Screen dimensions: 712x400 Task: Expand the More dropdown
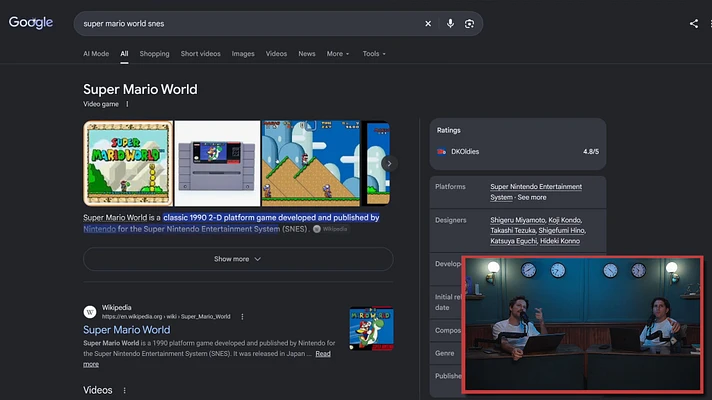coord(338,54)
